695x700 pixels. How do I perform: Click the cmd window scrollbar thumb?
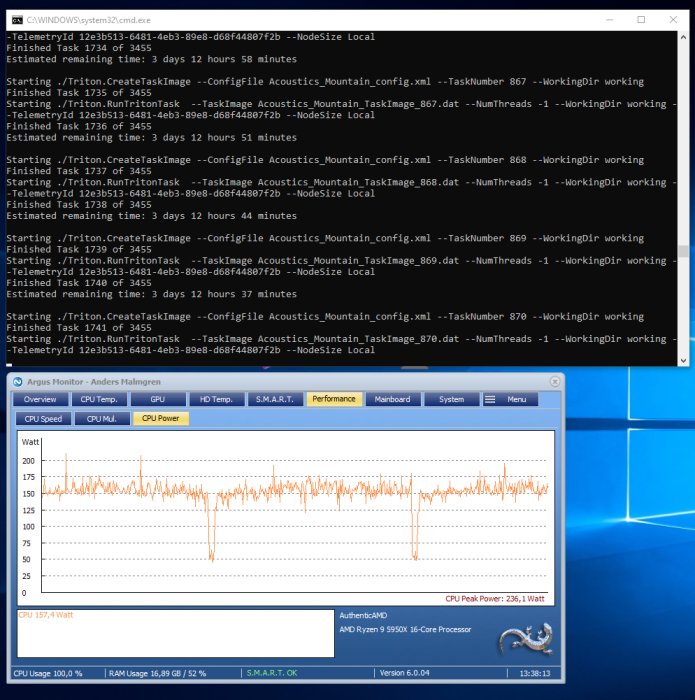point(683,251)
